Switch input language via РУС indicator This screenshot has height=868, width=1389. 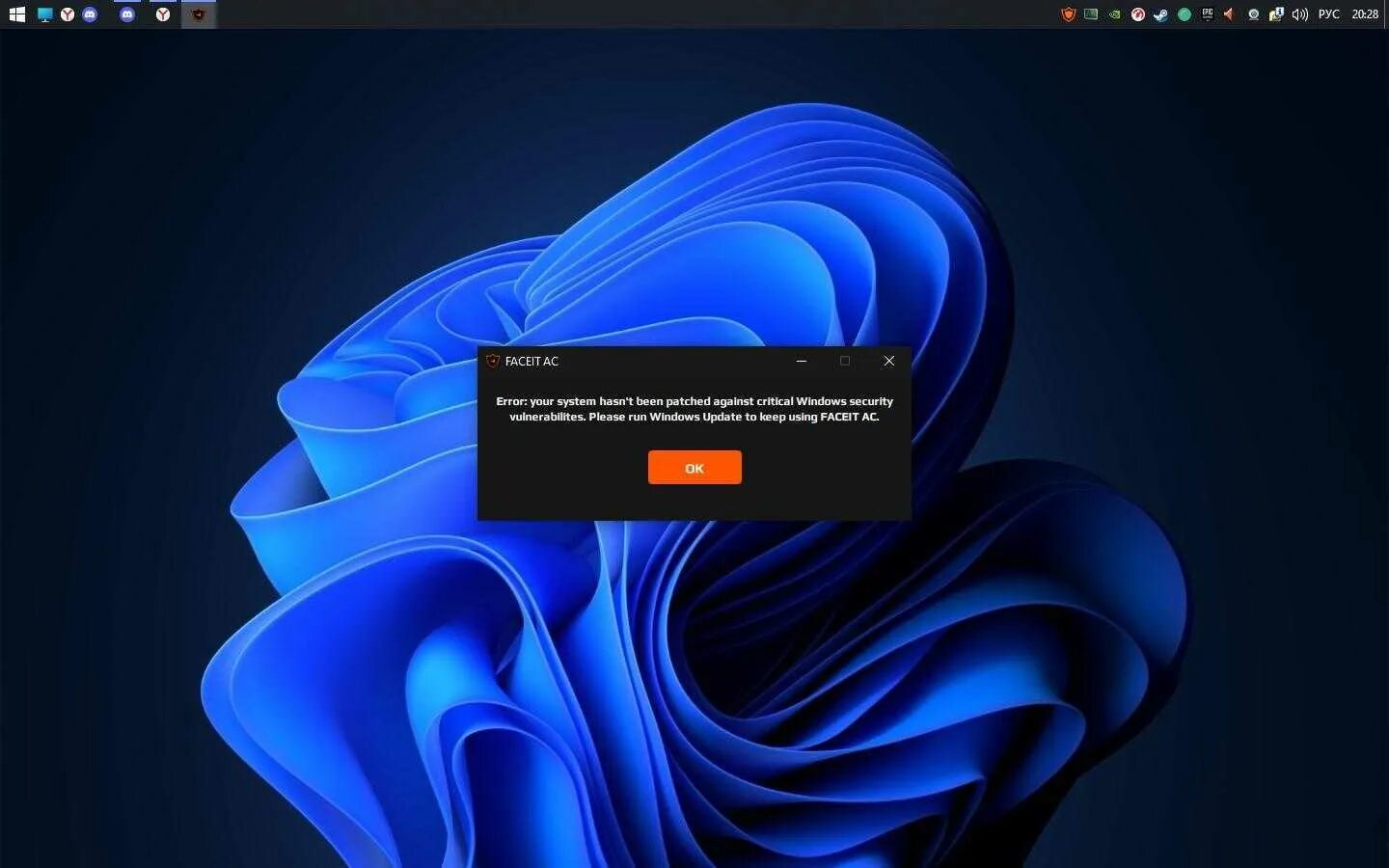coord(1328,14)
